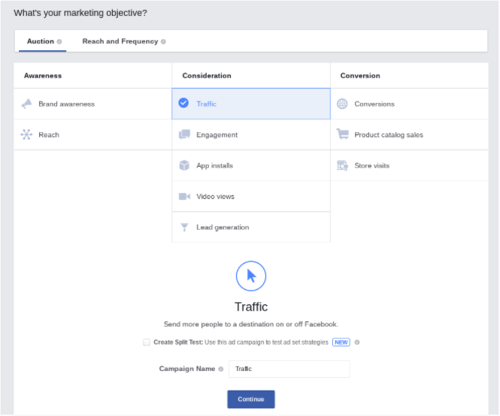Screen dimensions: 500x416
Task: Click the Brand awareness megaphone icon
Action: coord(27,104)
